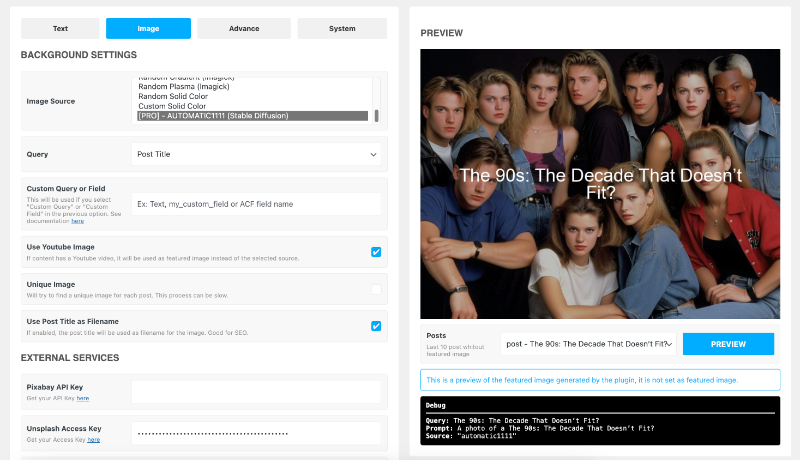This screenshot has width=800, height=460.
Task: Click the Debug Prompt line
Action: click(540, 428)
